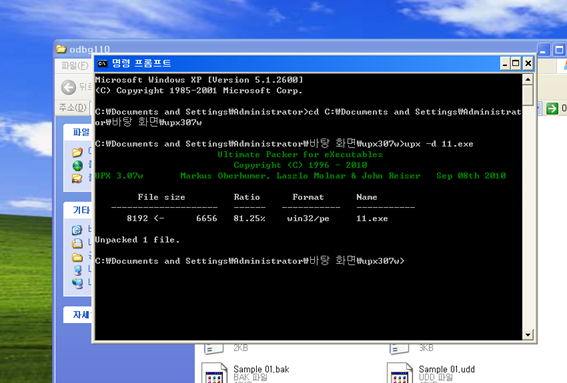Select the Sample 01.udd file icon
Viewport: 567px width, 383px height.
(400, 373)
